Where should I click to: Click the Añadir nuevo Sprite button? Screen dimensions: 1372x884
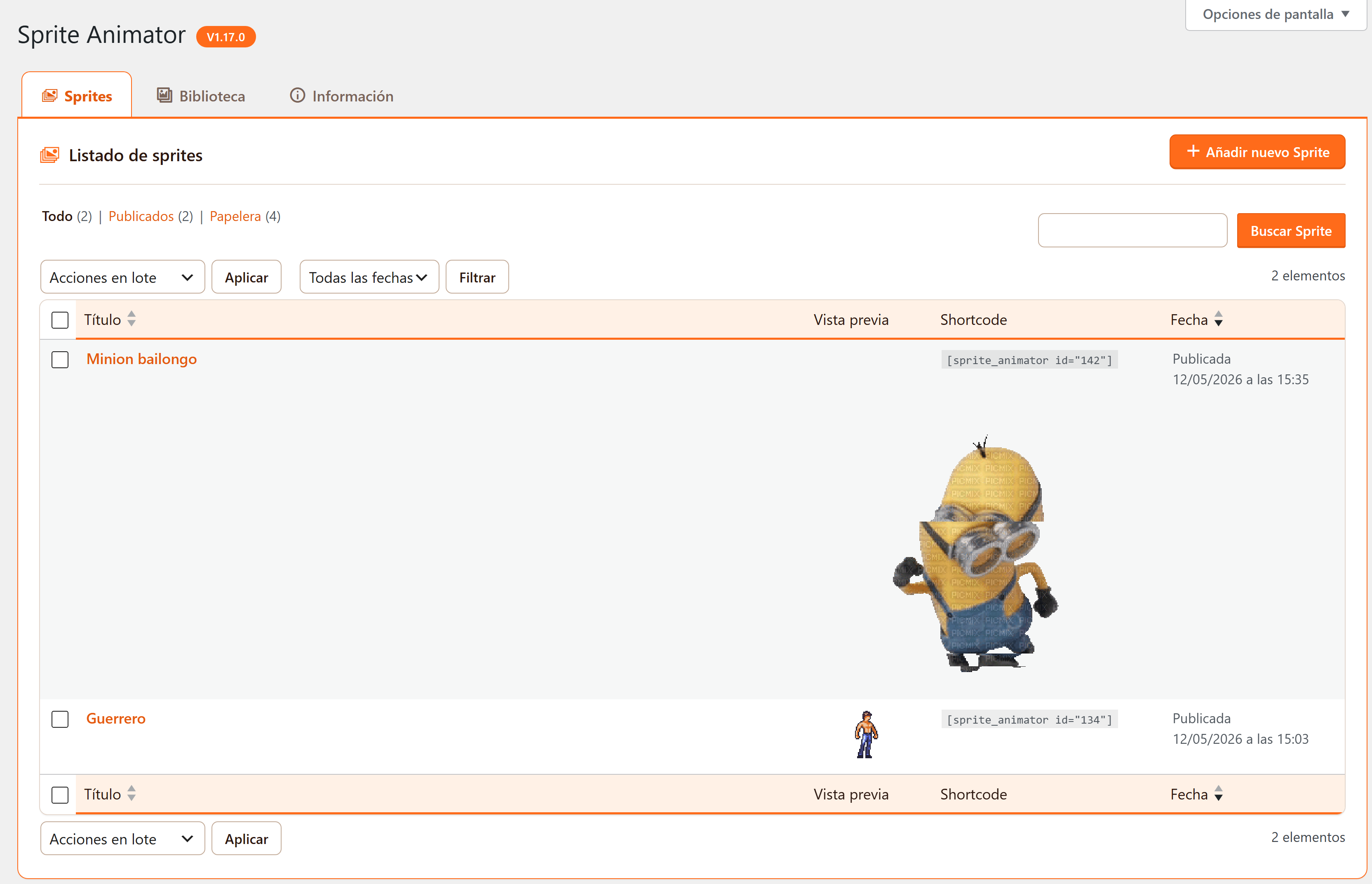click(x=1257, y=152)
